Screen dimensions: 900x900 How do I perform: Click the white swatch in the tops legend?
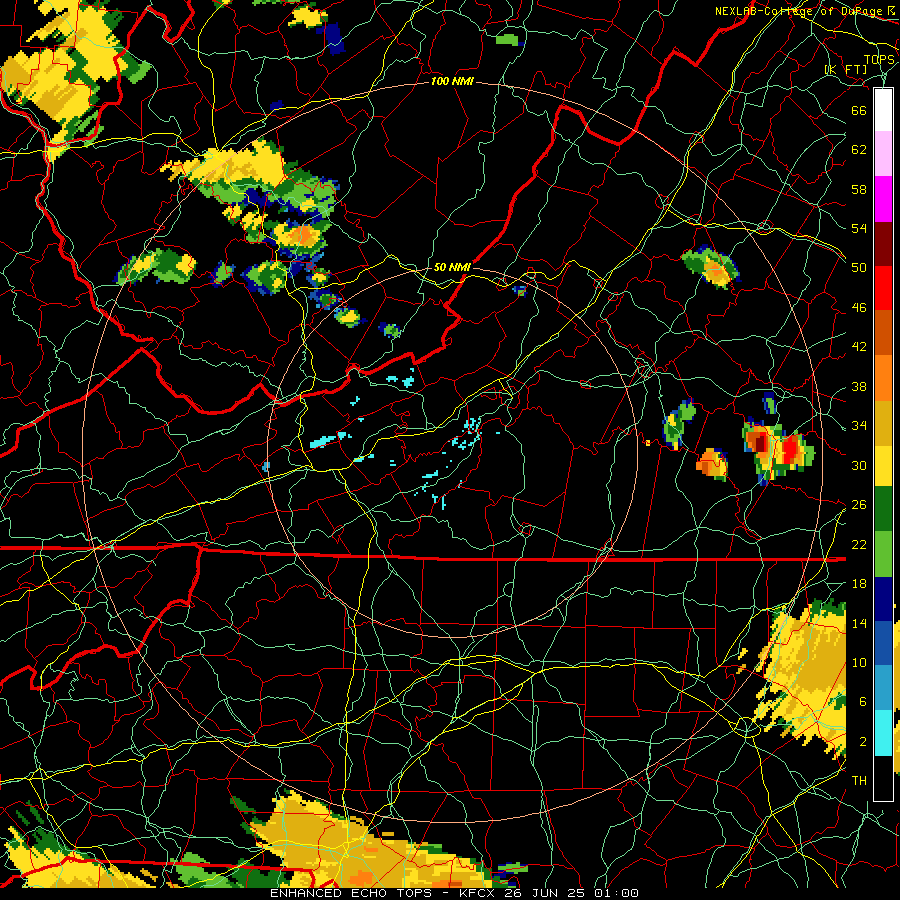click(x=883, y=110)
